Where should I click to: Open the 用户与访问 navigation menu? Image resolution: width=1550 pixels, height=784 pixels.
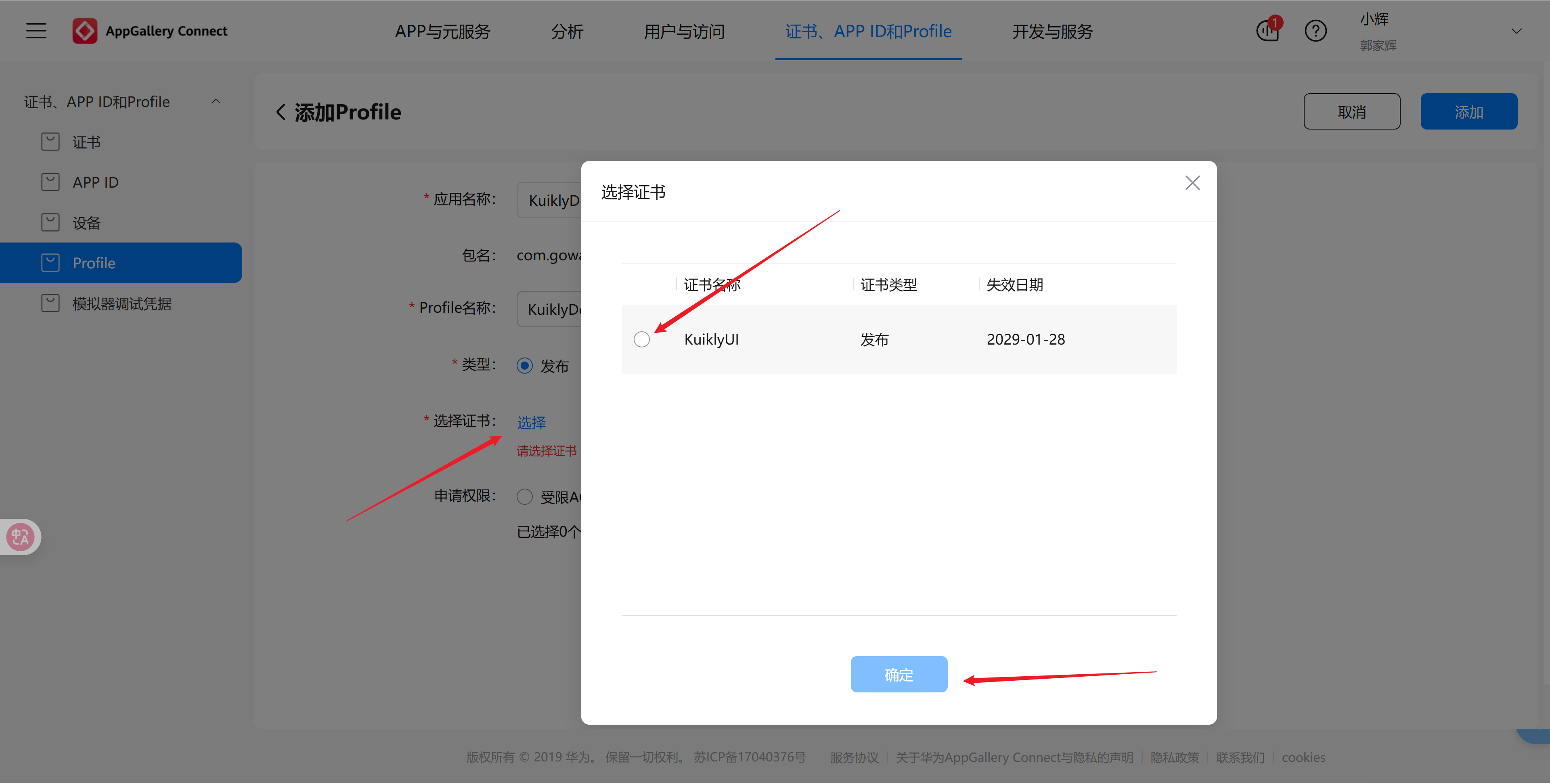683,31
